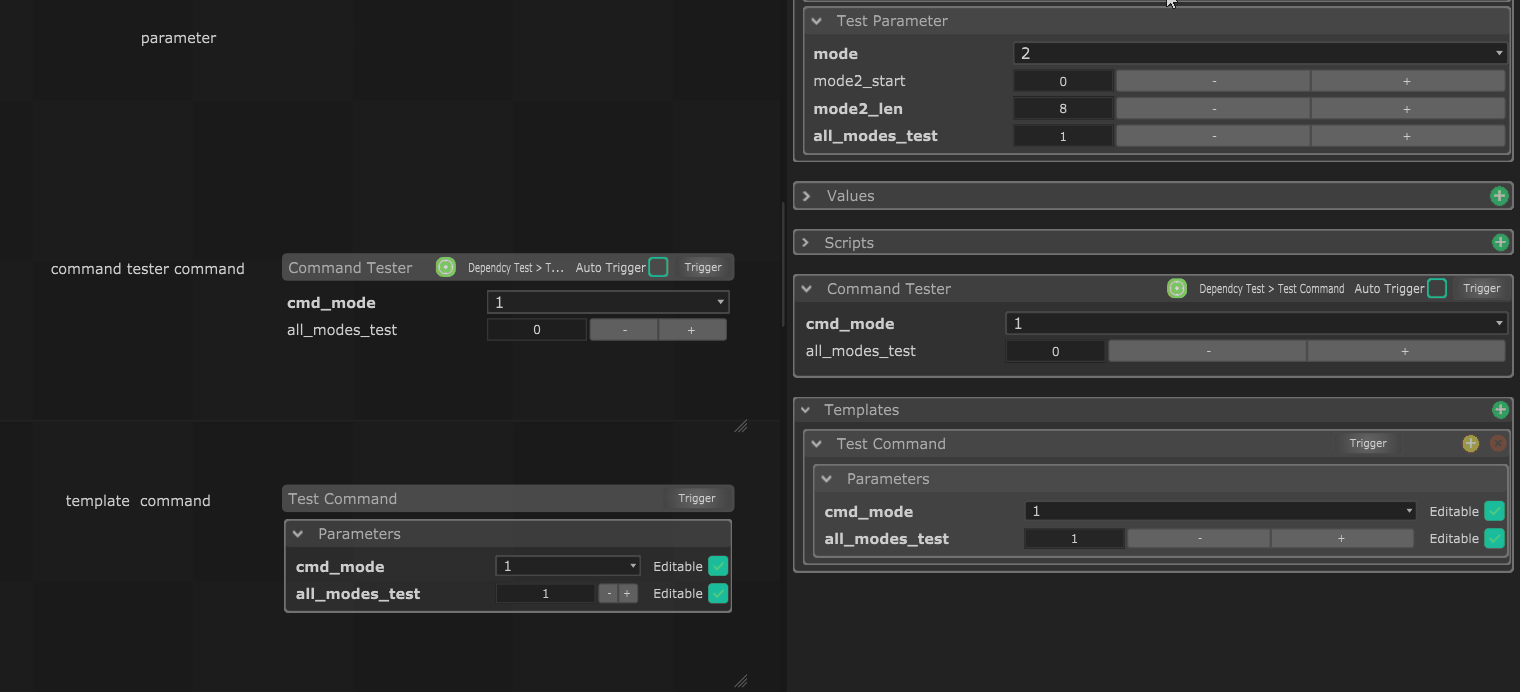Viewport: 1520px width, 692px height.
Task: Click resize grip of command tester box
Action: click(x=740, y=426)
